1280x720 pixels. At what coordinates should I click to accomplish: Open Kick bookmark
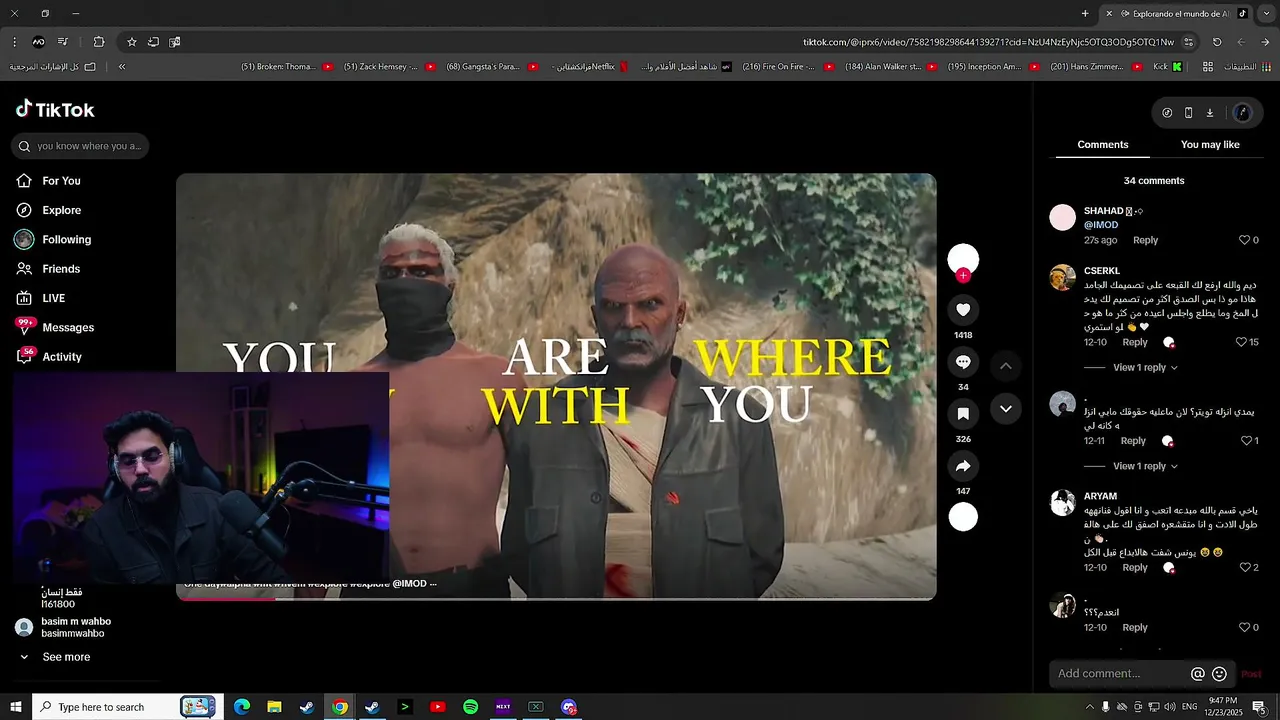click(1168, 67)
